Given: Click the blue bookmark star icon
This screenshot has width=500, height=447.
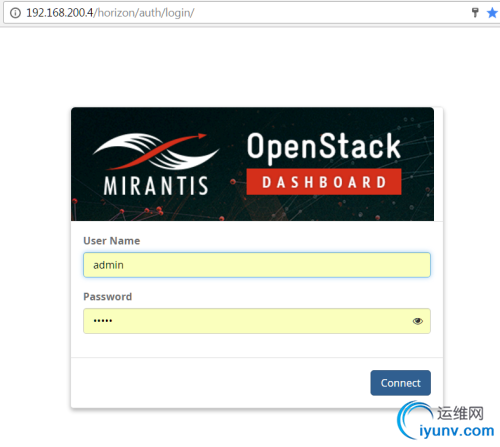Looking at the screenshot, I should click(492, 13).
